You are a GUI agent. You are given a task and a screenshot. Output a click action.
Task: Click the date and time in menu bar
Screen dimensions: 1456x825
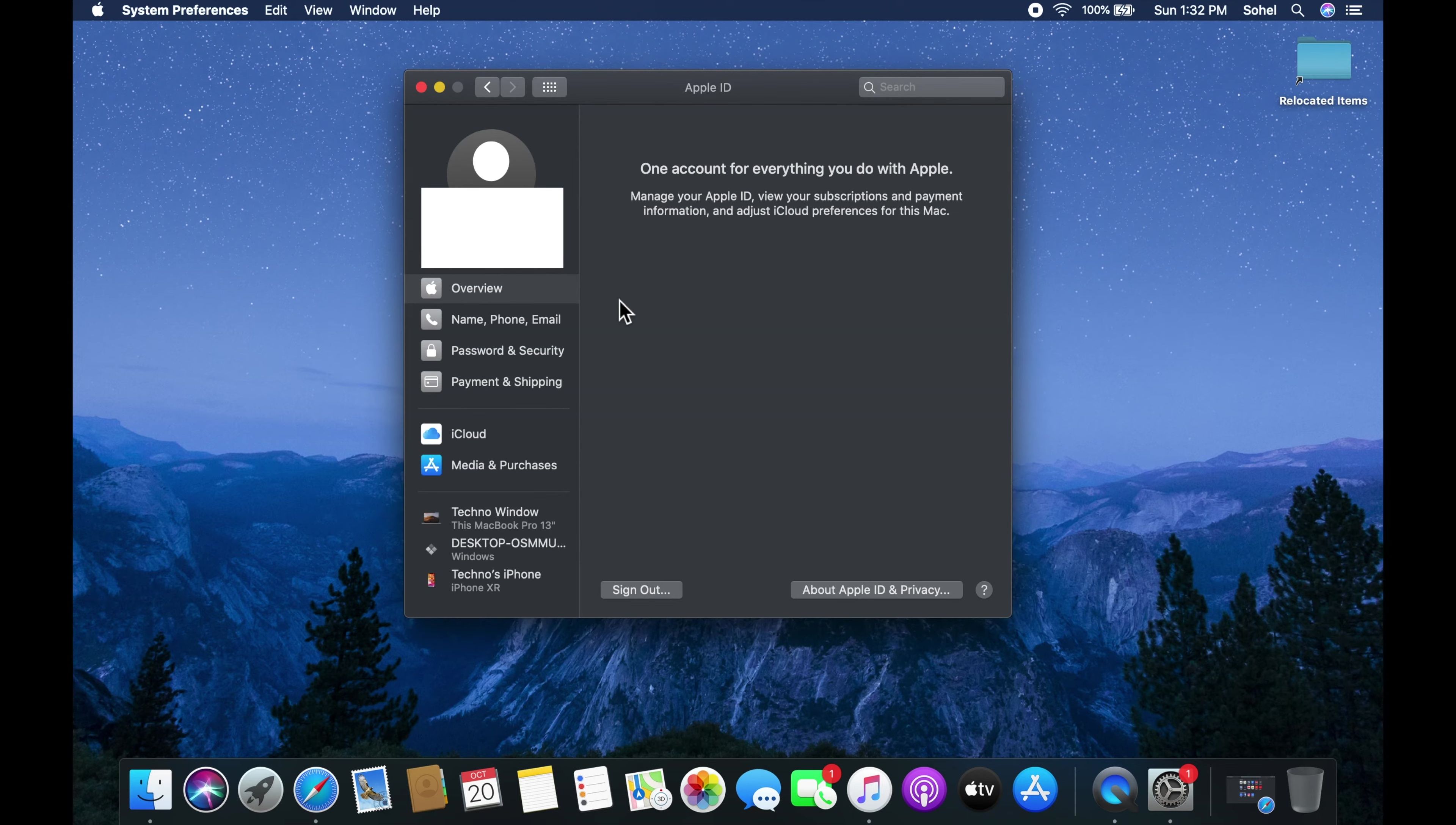coord(1190,10)
